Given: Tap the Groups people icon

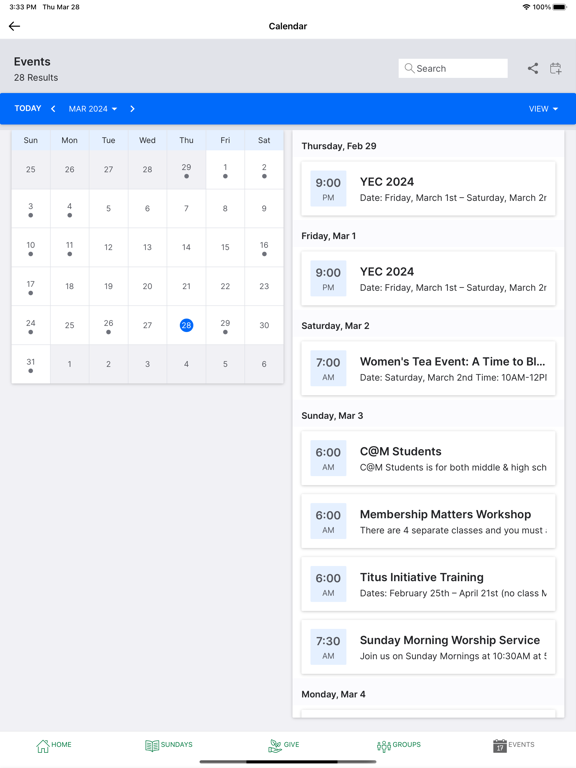Looking at the screenshot, I should [384, 746].
